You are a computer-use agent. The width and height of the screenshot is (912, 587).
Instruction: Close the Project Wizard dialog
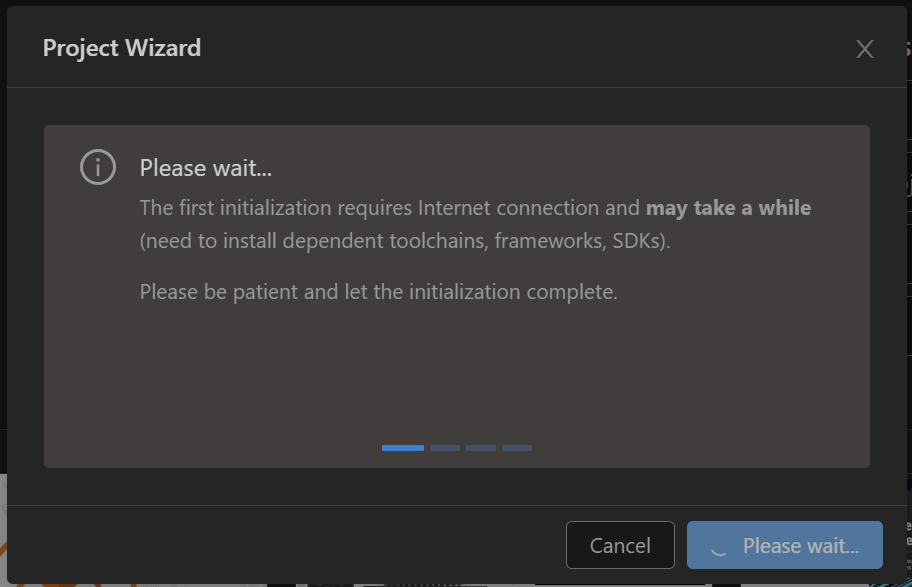click(x=865, y=49)
